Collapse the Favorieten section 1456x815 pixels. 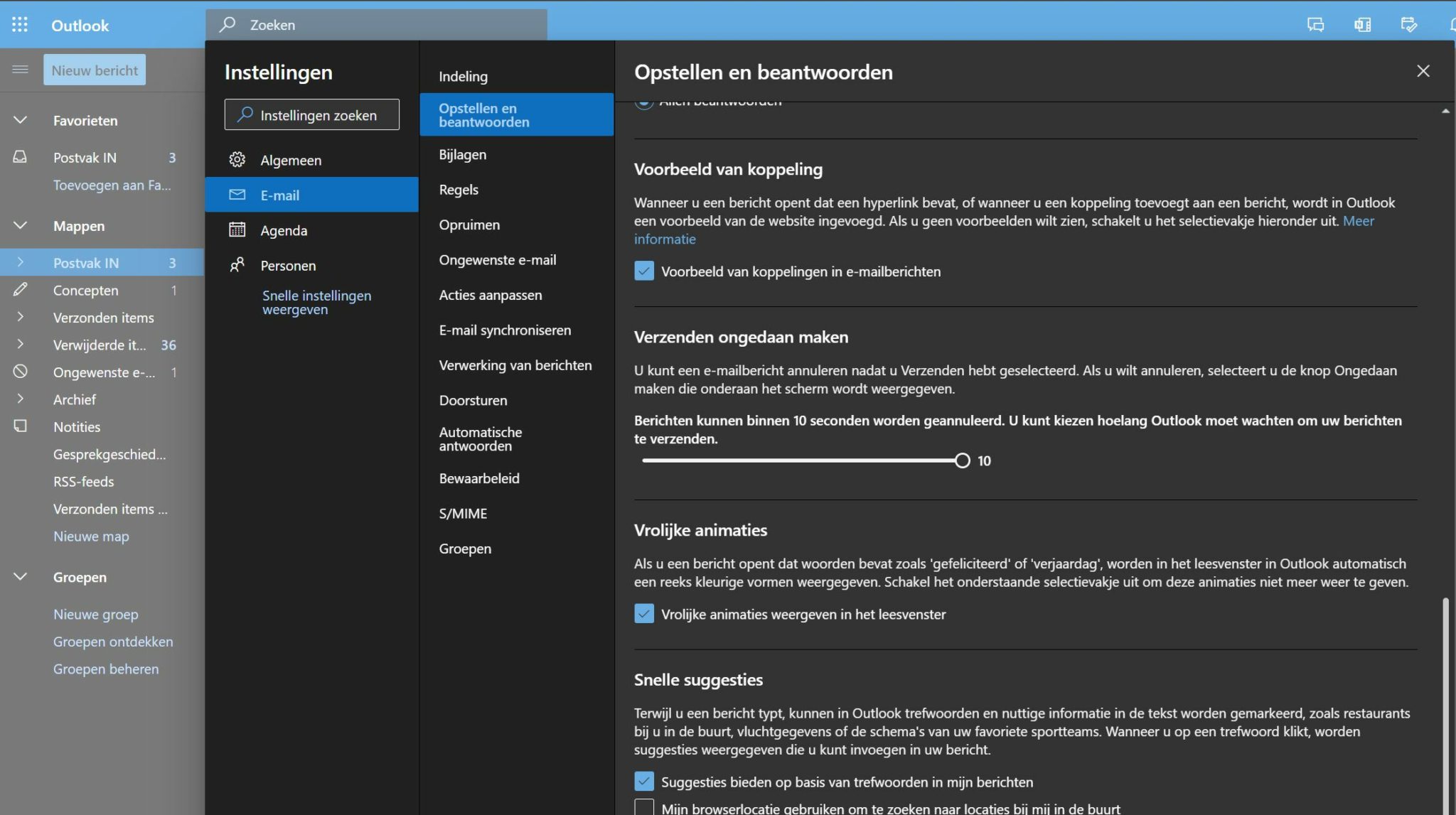point(19,120)
